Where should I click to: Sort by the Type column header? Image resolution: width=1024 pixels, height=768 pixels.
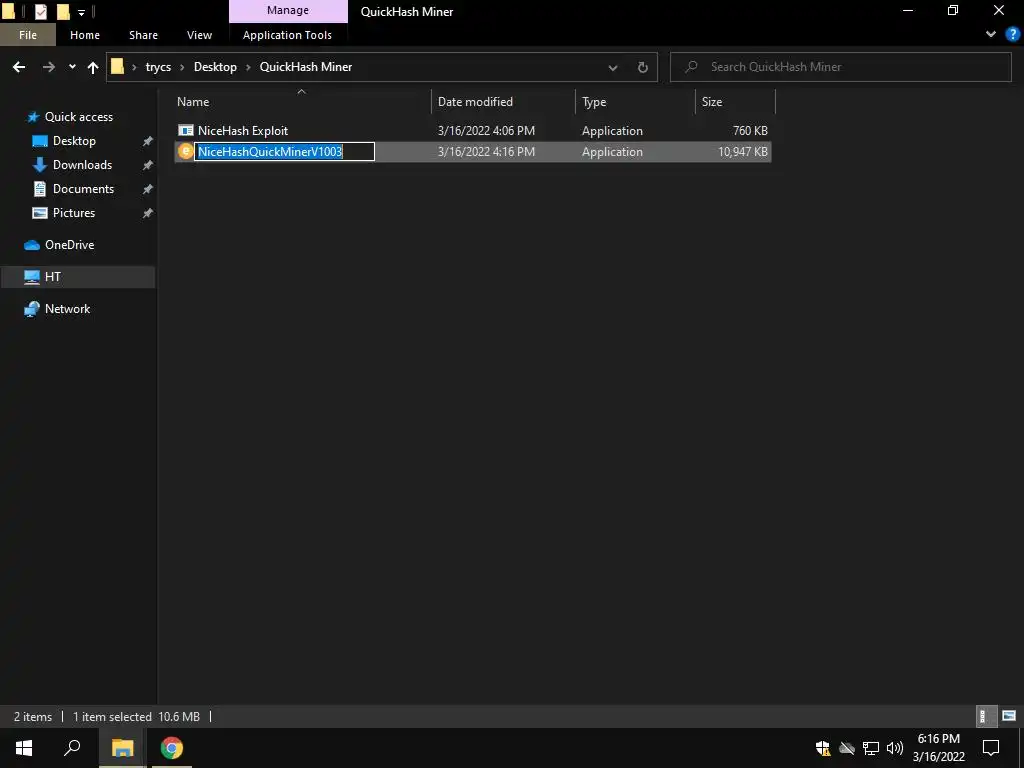click(x=594, y=102)
